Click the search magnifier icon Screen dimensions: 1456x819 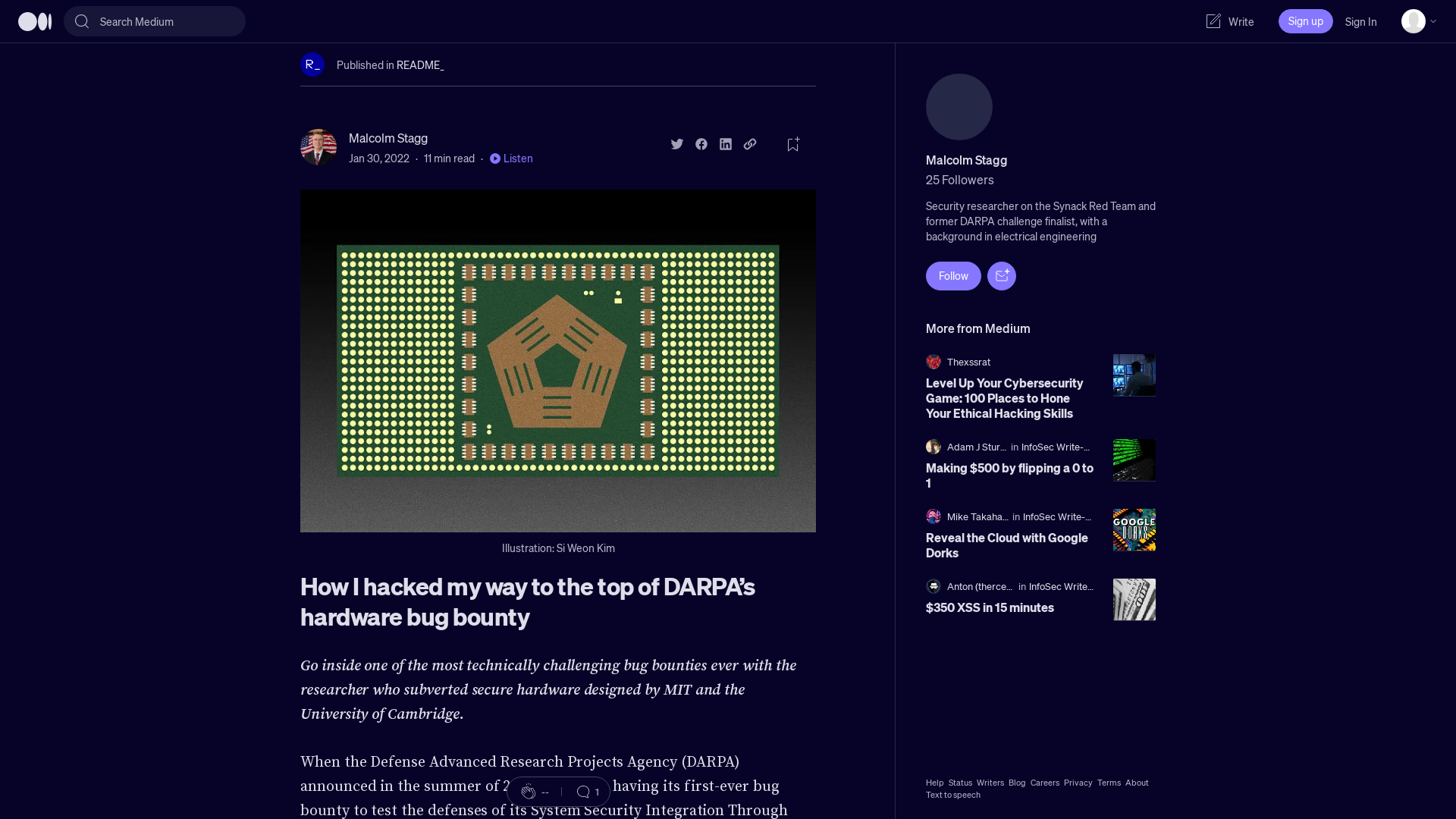(x=82, y=21)
